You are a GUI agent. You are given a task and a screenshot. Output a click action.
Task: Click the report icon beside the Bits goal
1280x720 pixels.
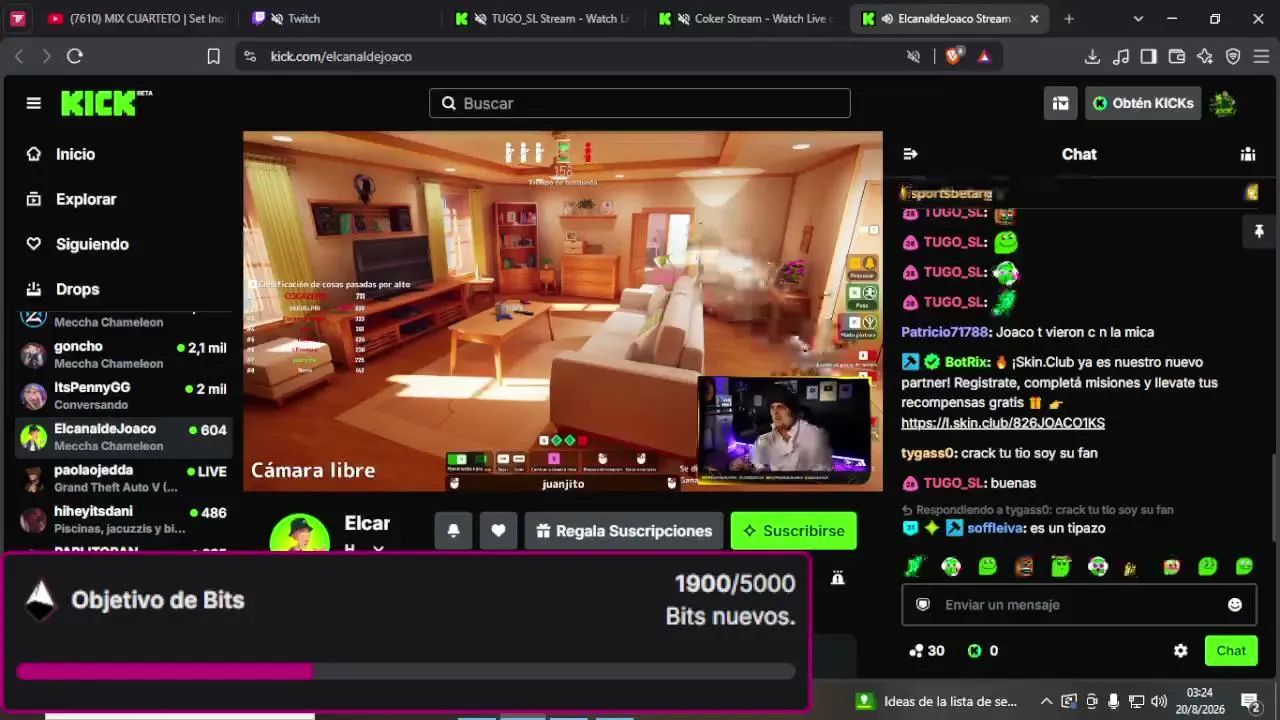(x=838, y=578)
